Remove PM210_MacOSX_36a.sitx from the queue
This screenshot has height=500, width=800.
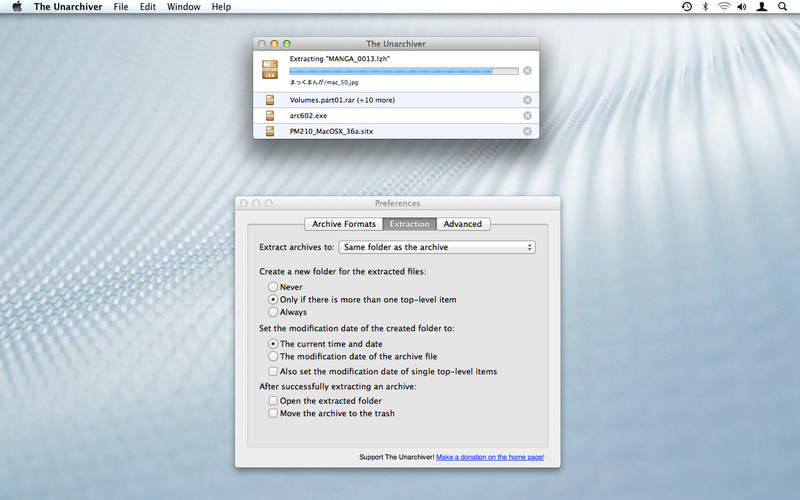coord(527,131)
